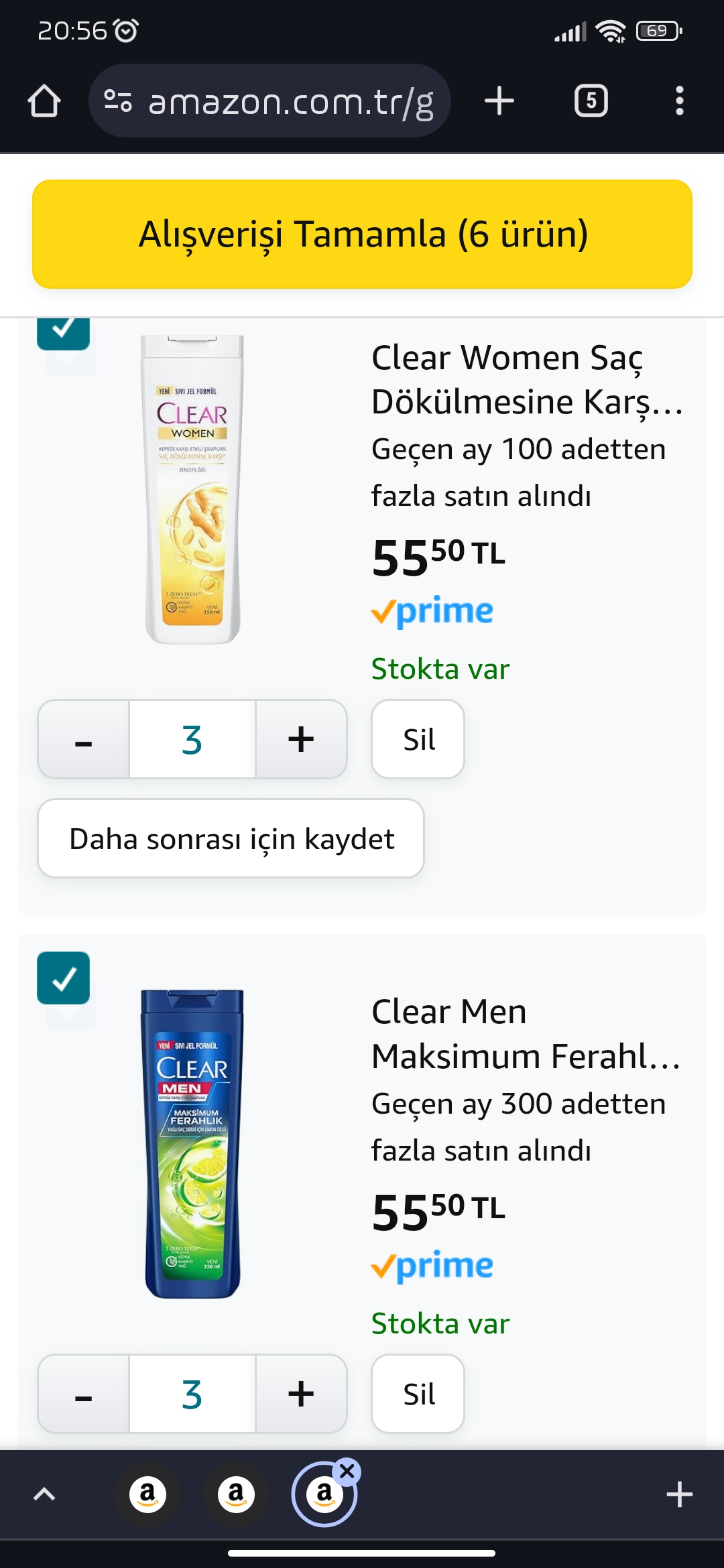Open the browser three-dot menu
This screenshot has width=724, height=1568.
tap(679, 101)
